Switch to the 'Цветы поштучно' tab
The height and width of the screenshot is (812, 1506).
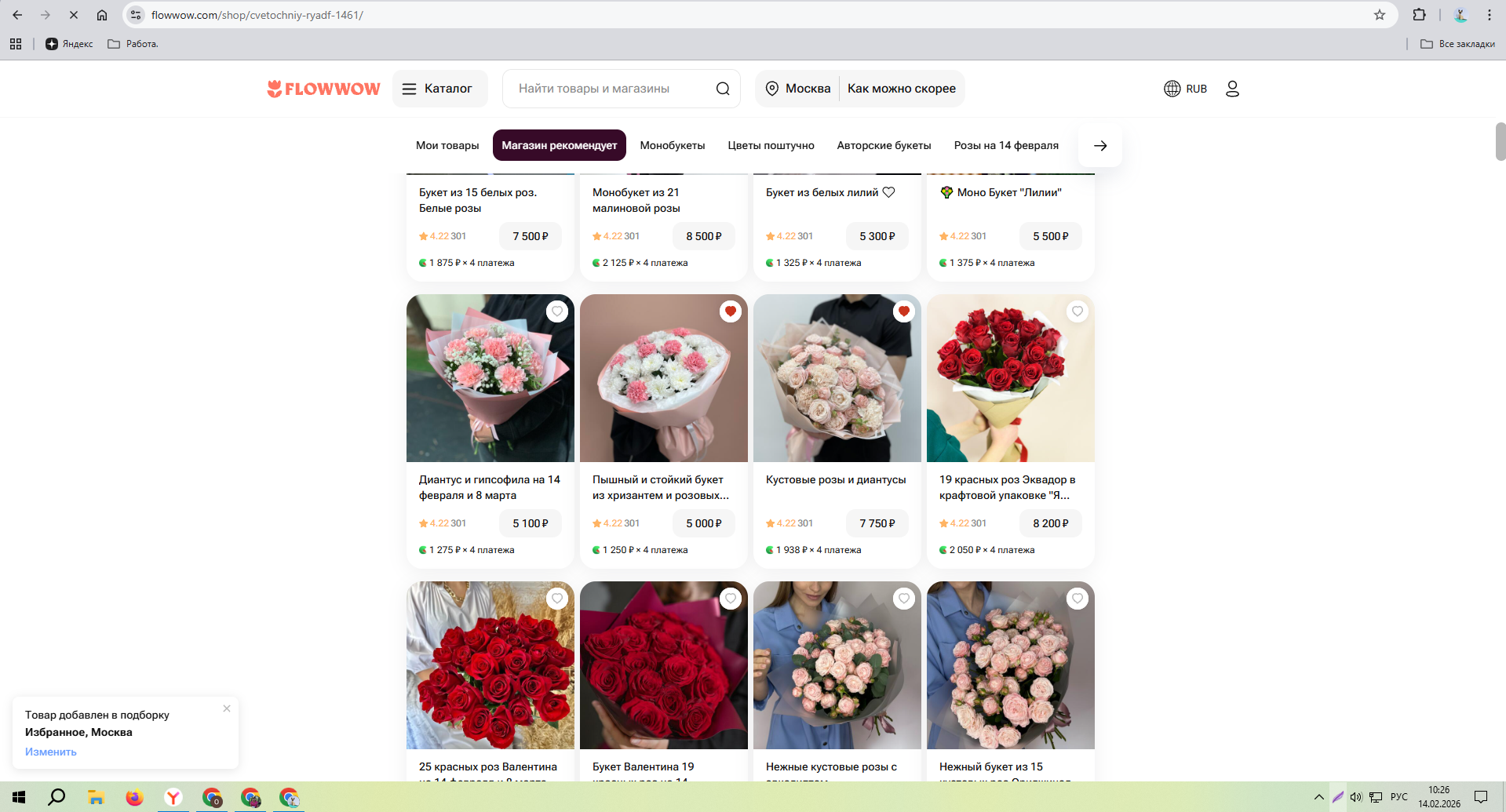(x=771, y=145)
